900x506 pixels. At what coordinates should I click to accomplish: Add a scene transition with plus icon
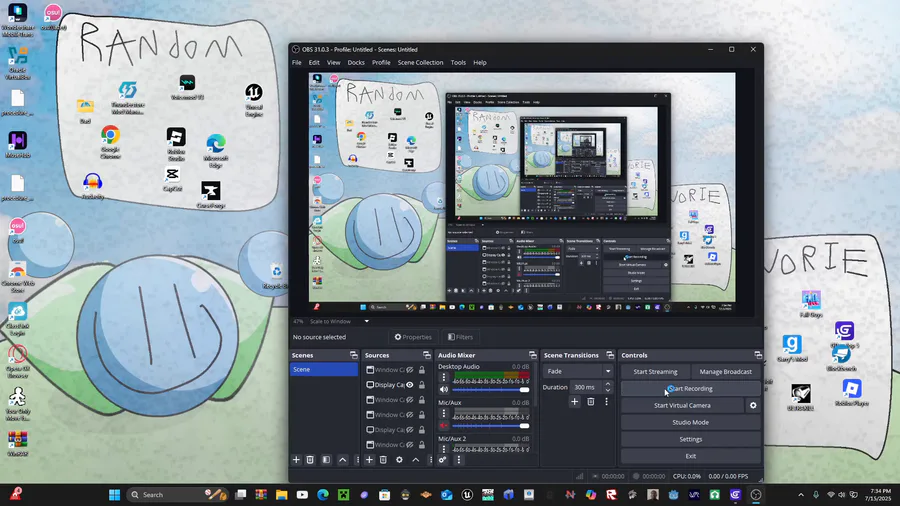[574, 402]
